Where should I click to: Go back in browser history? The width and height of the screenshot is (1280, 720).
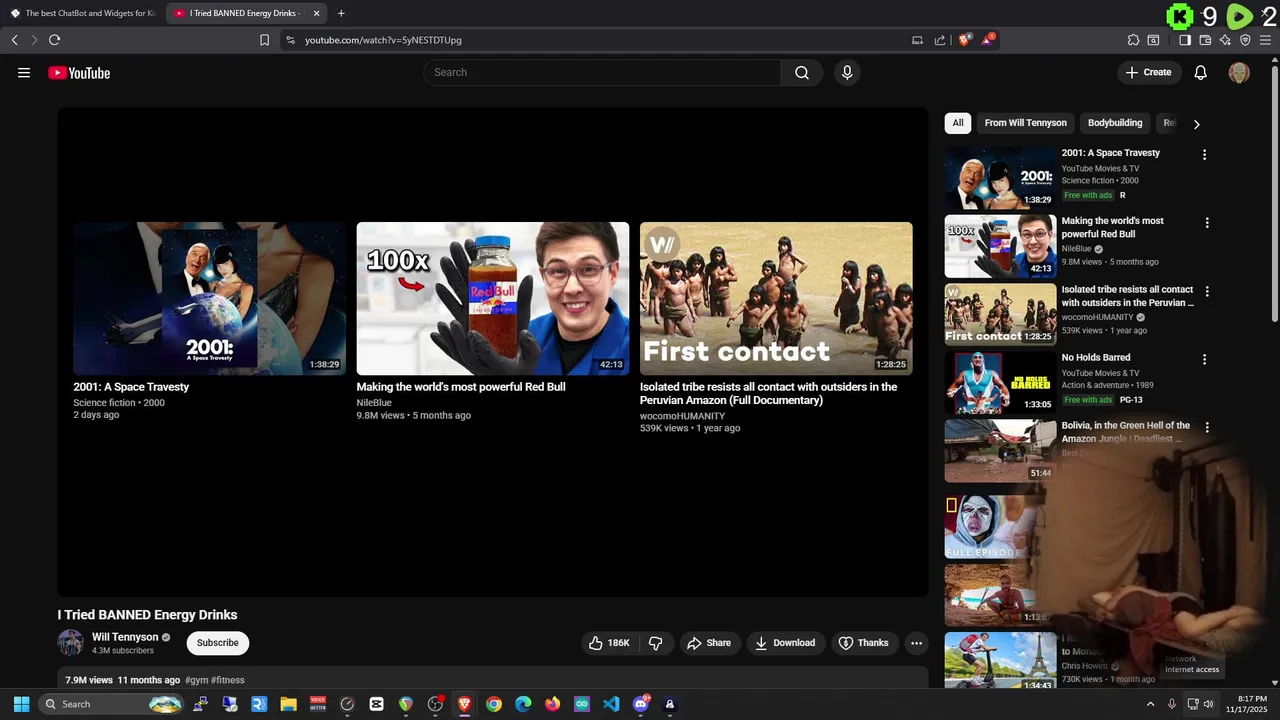tap(15, 40)
